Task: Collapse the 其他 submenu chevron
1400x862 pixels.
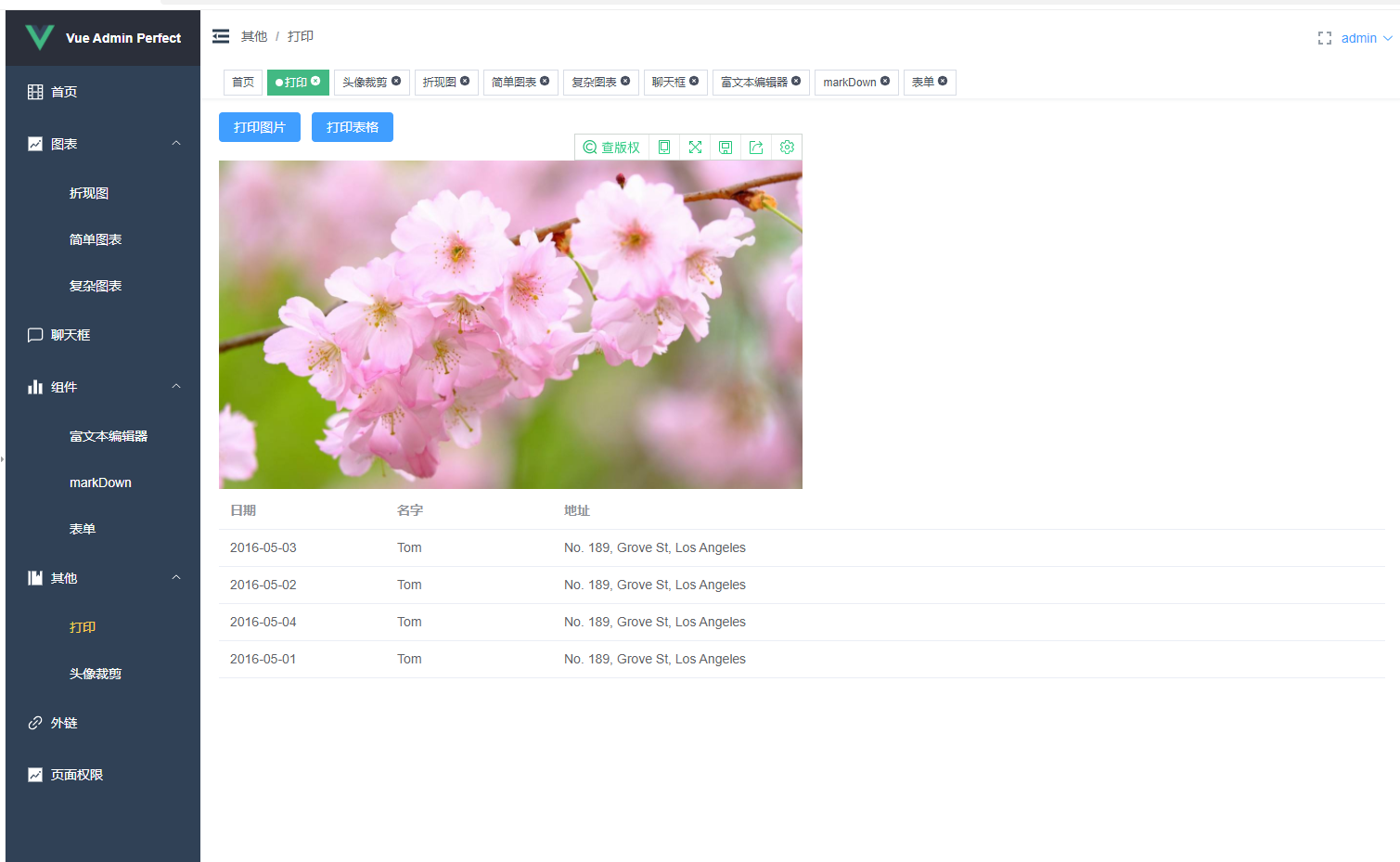Action: (176, 577)
